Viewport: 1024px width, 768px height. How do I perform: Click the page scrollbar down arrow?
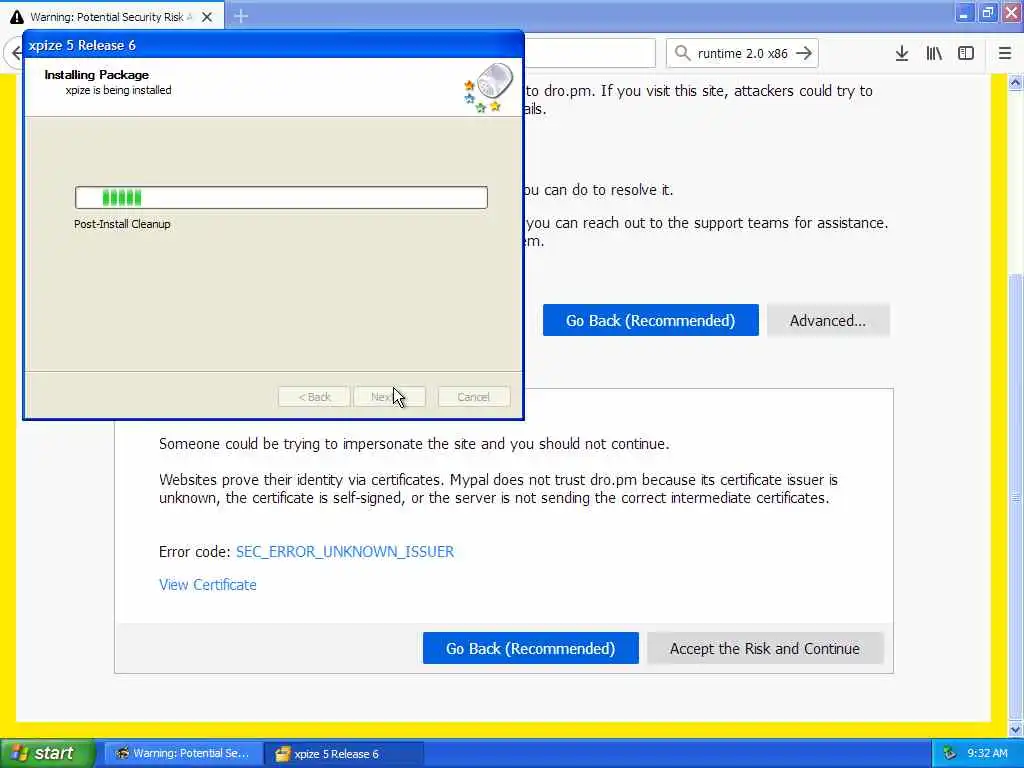[x=1015, y=729]
